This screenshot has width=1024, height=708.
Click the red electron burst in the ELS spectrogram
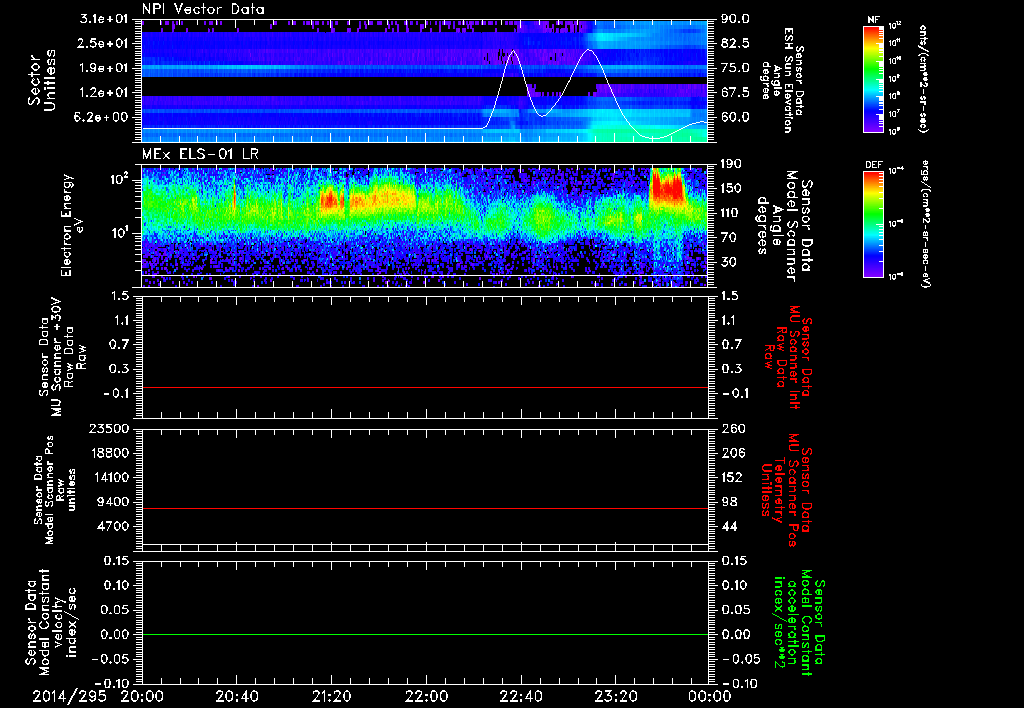tap(666, 187)
